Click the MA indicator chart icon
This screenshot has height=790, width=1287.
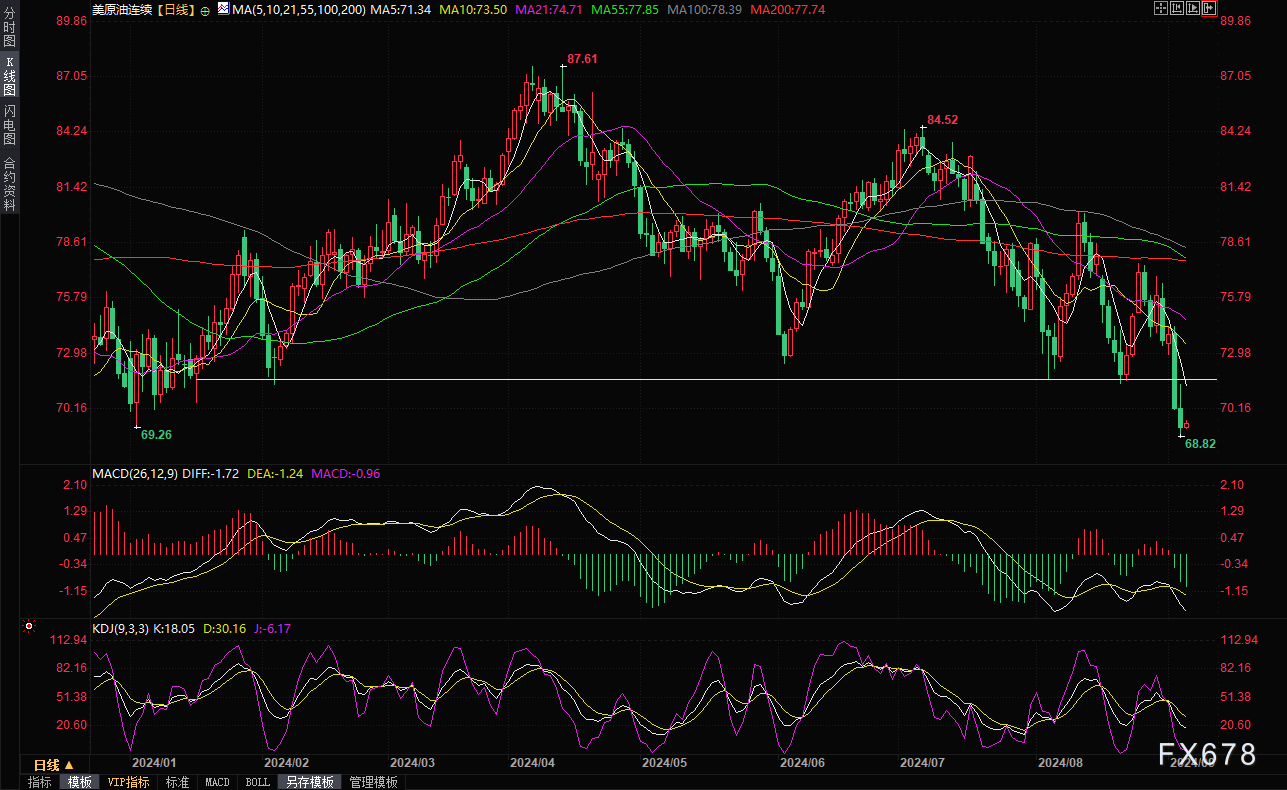click(222, 9)
